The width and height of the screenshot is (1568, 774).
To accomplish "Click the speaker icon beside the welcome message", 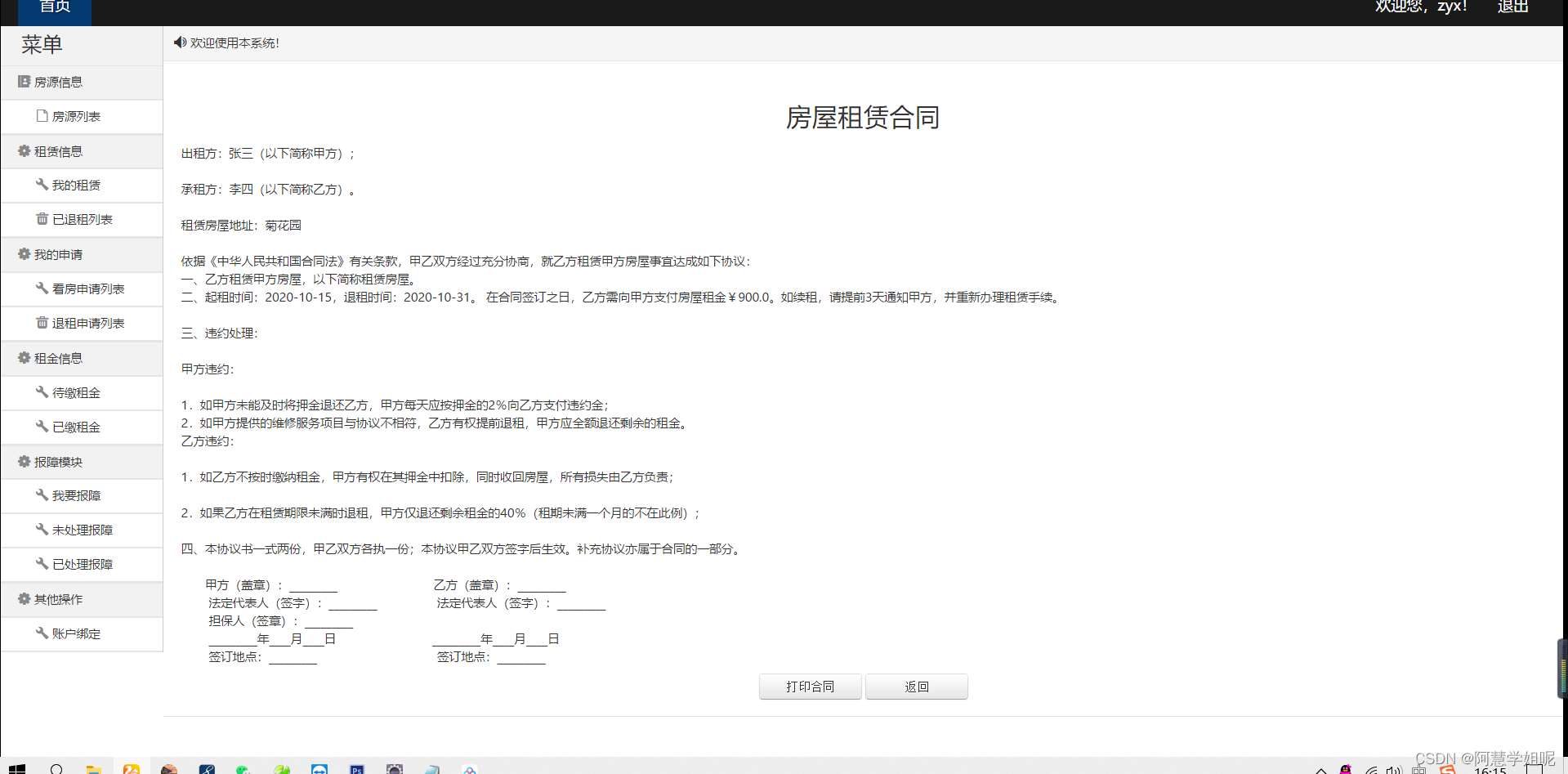I will [181, 43].
